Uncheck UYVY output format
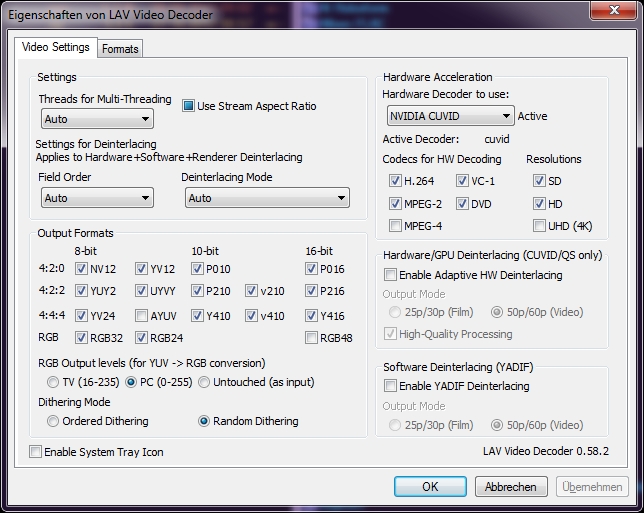Viewport: 644px width, 513px height. (x=141, y=291)
